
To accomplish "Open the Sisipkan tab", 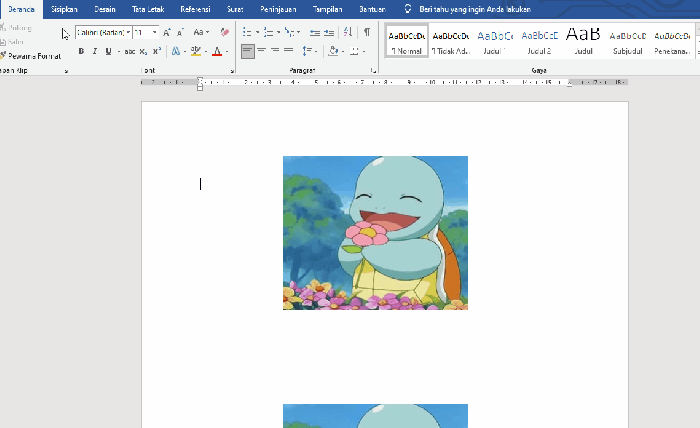I will click(x=64, y=9).
